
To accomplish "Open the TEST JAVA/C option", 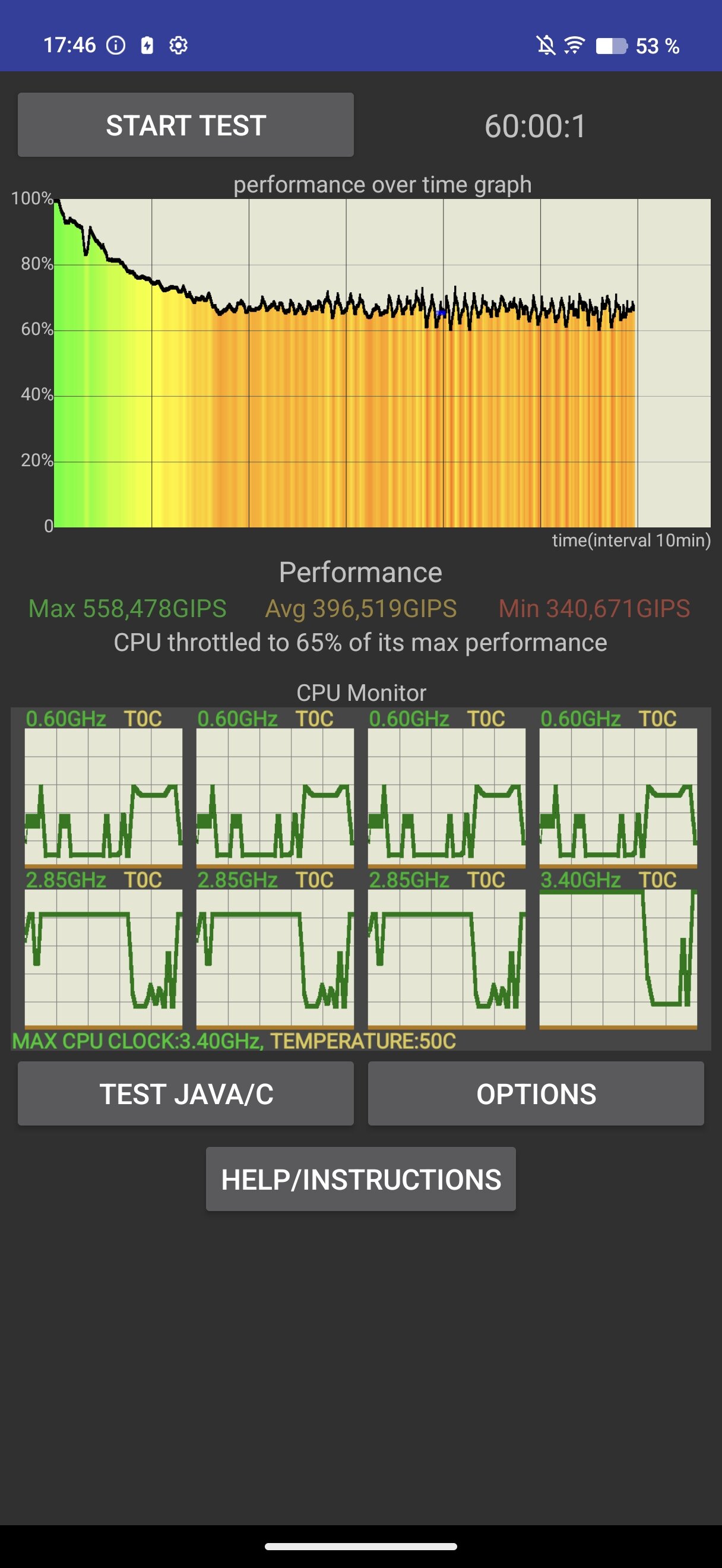I will [185, 1094].
